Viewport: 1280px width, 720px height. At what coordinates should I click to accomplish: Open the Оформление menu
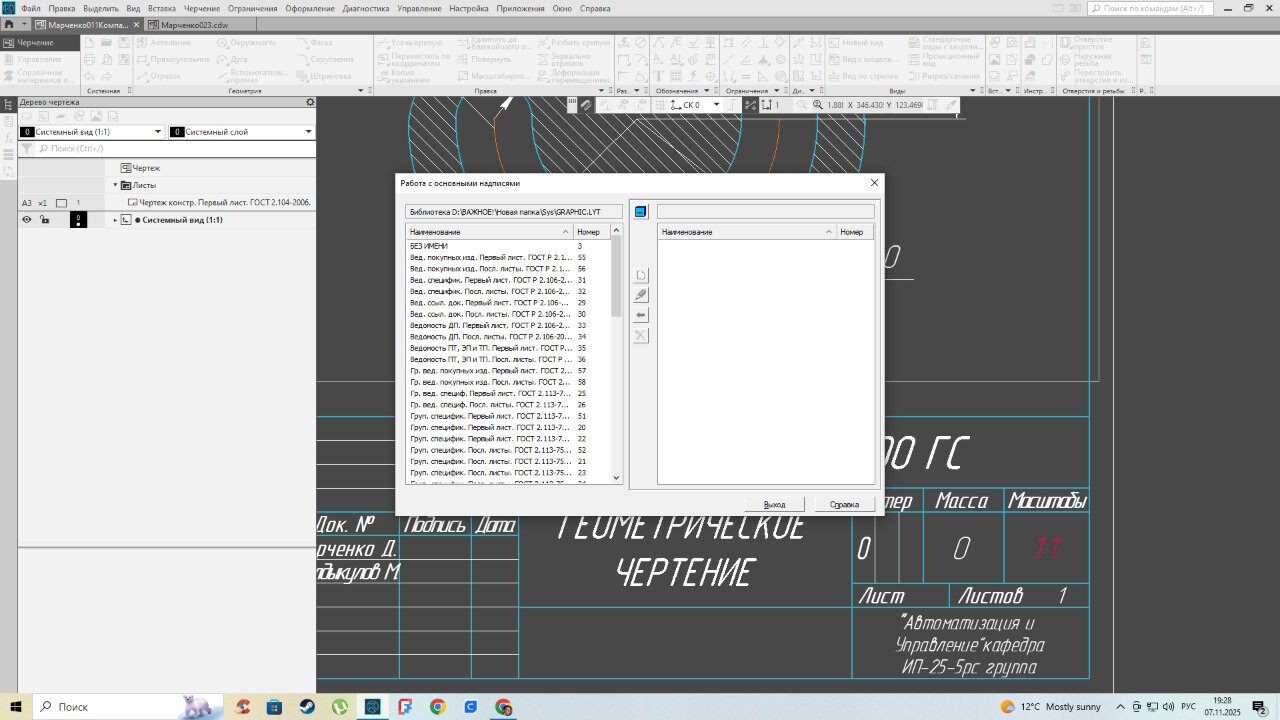pyautogui.click(x=309, y=8)
